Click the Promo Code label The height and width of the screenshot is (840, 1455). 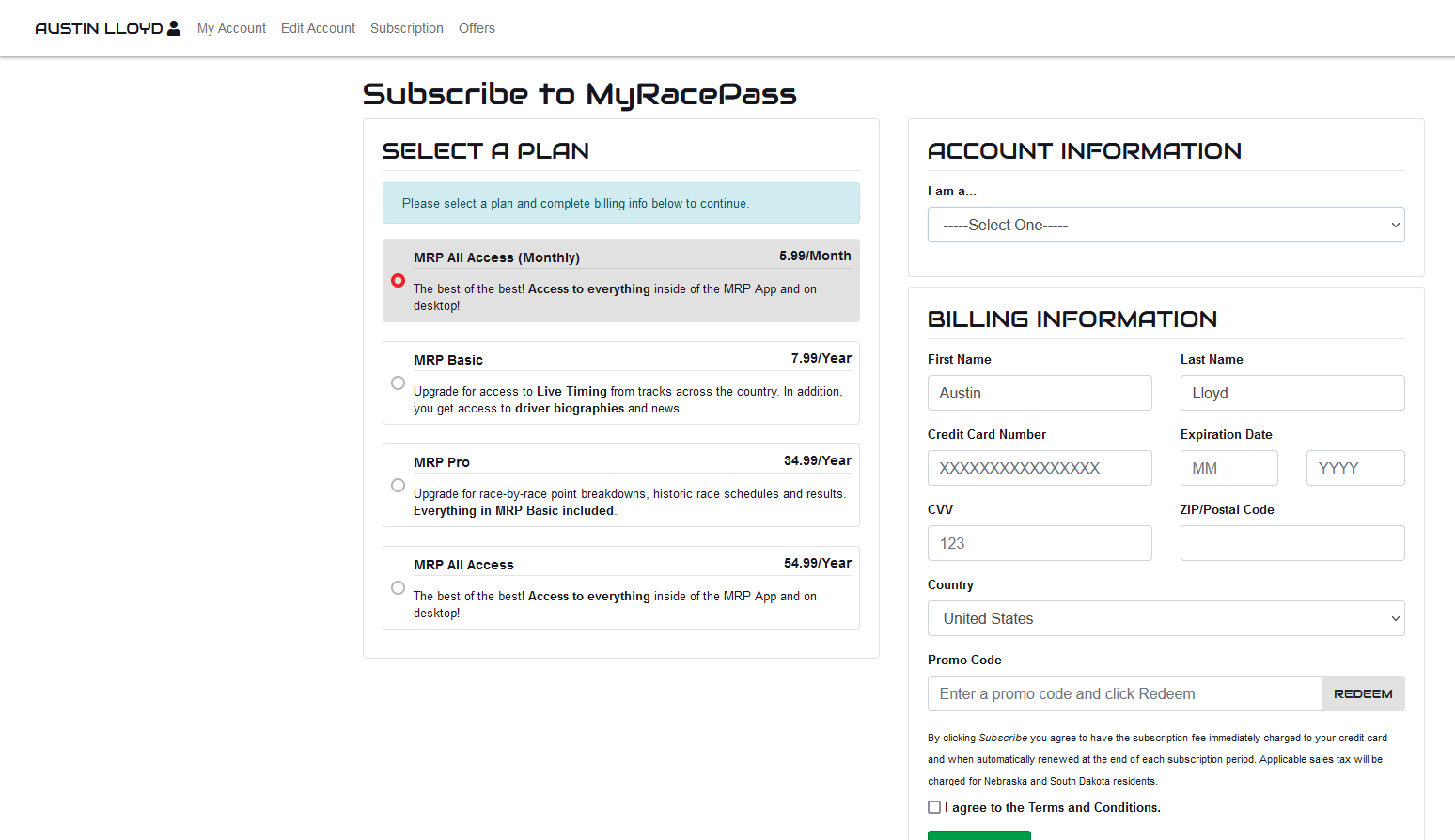[x=964, y=660]
